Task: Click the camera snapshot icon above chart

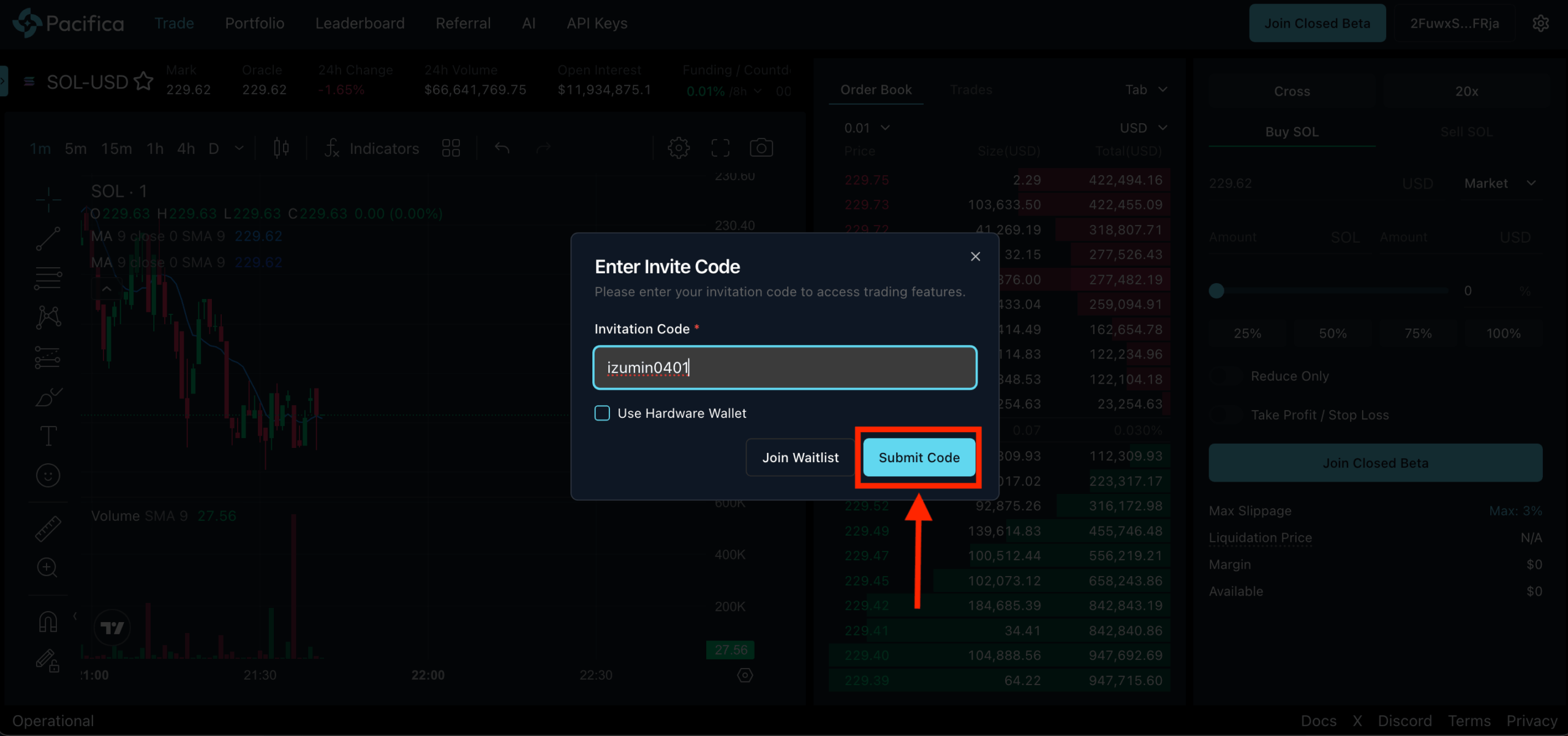Action: point(761,148)
